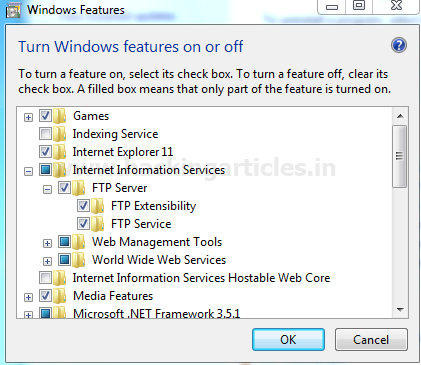Viewport: 421px width, 365px height.
Task: Expand the Games tree node
Action: point(28,117)
